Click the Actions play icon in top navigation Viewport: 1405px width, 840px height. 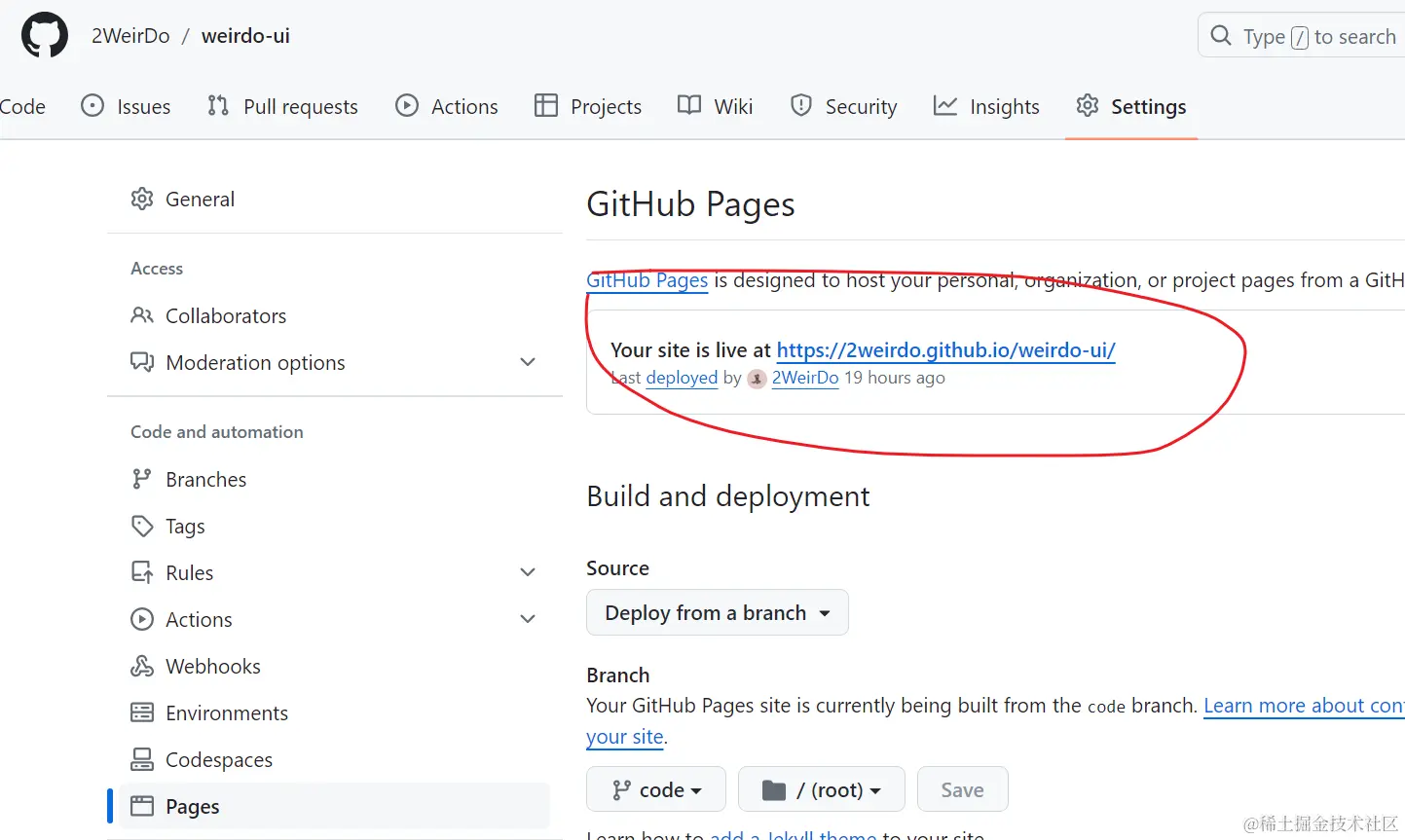pyautogui.click(x=407, y=105)
